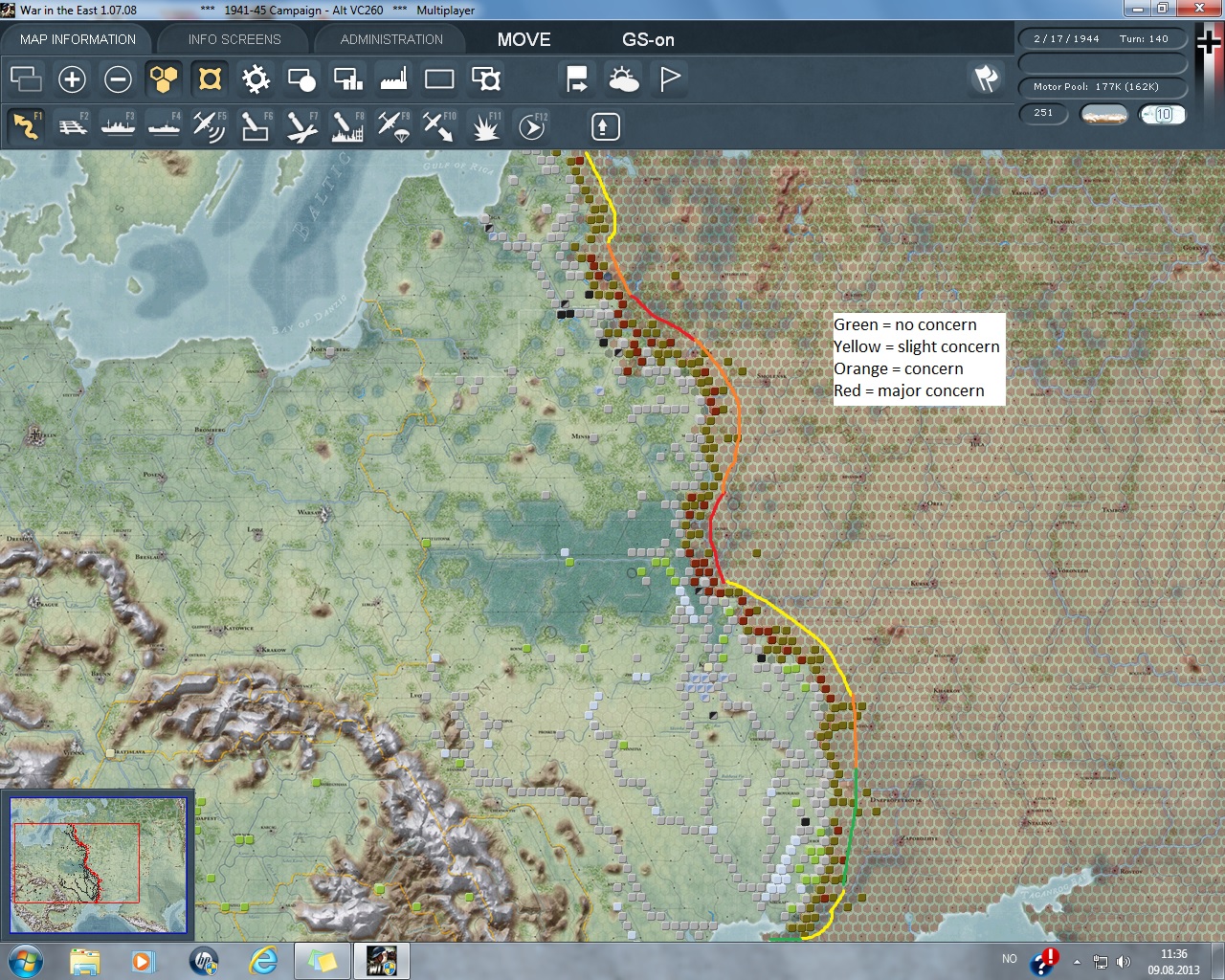
Task: Click the end turn (F12) icon
Action: coord(531,126)
